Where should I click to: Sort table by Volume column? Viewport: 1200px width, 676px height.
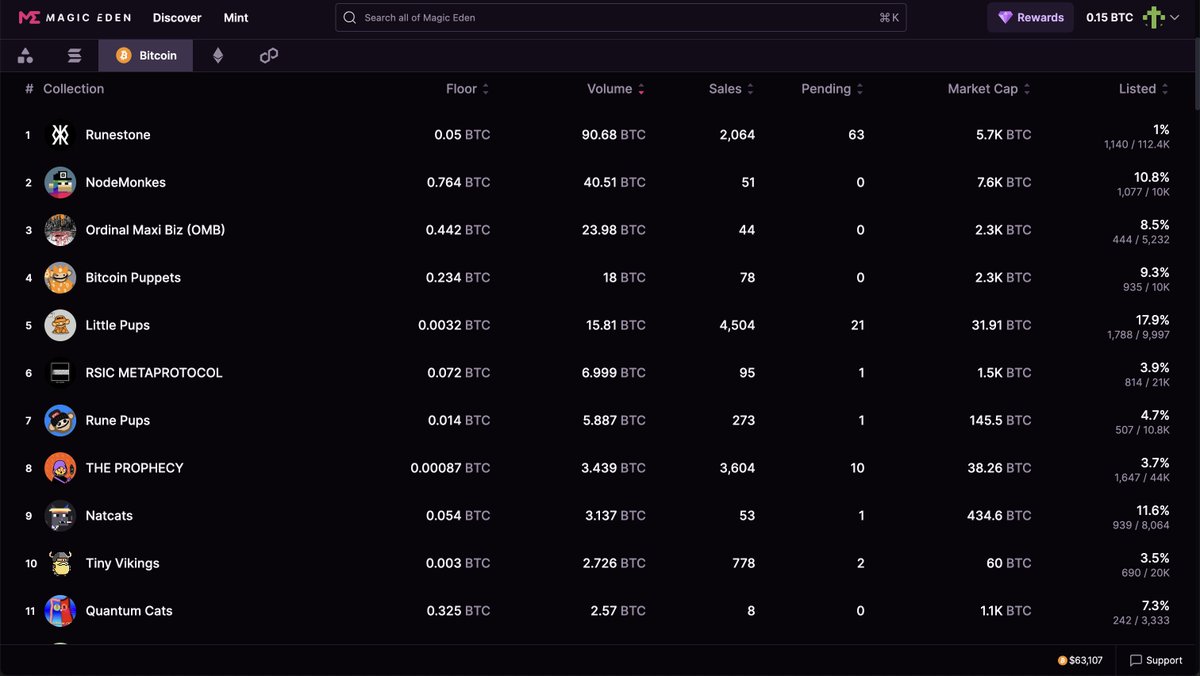click(615, 89)
